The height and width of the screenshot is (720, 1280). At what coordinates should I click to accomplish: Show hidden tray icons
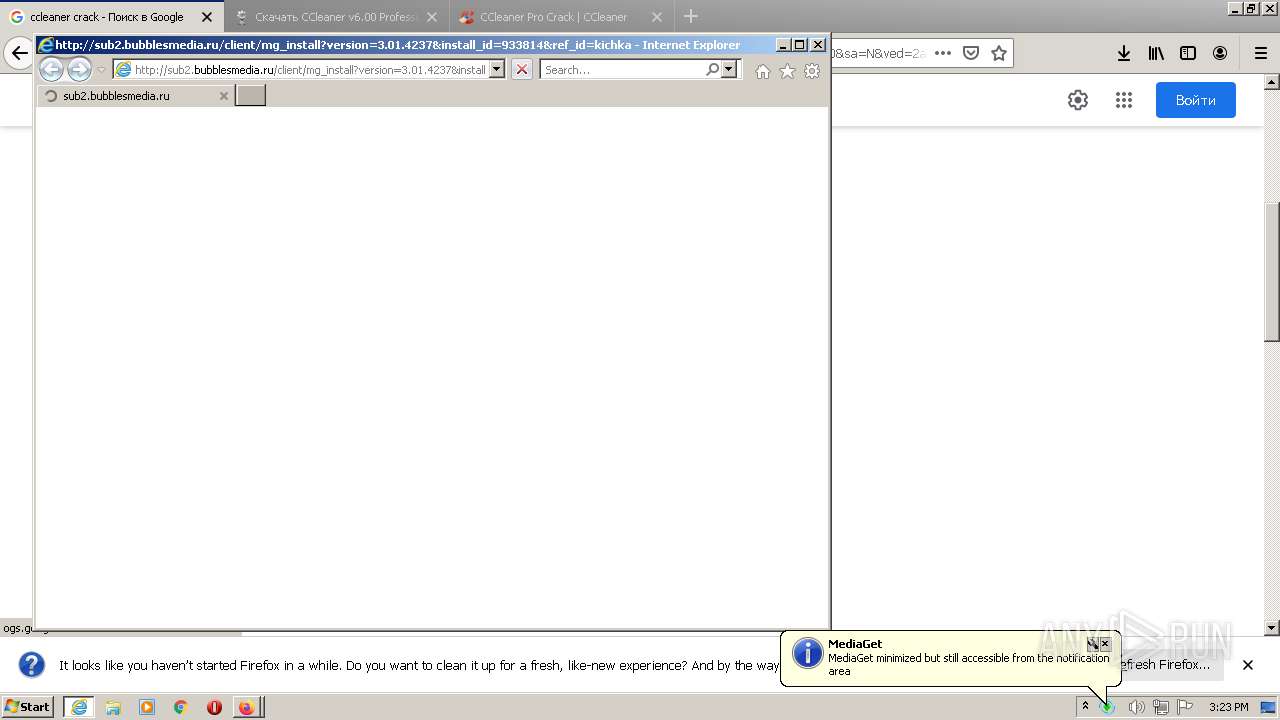pos(1085,707)
